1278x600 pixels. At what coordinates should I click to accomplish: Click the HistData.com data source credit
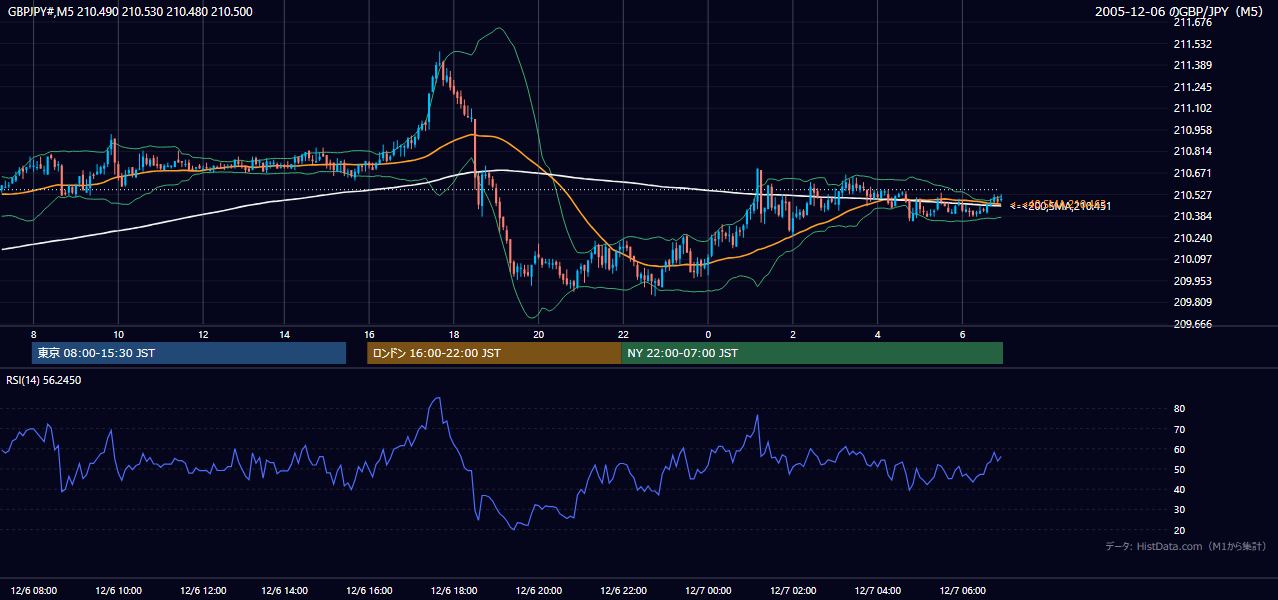coord(1185,546)
